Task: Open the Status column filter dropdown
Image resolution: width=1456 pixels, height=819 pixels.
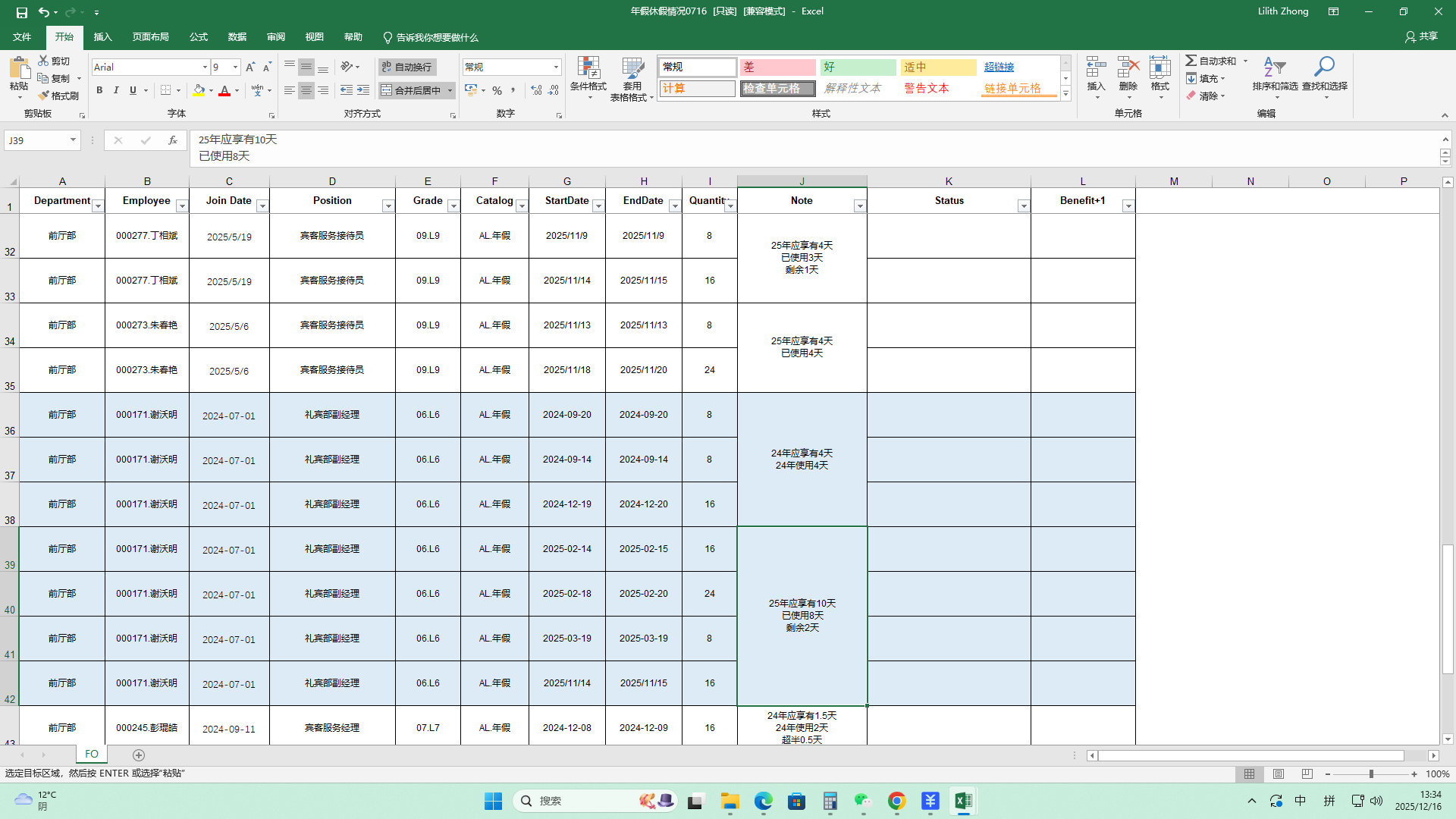Action: pyautogui.click(x=1023, y=206)
